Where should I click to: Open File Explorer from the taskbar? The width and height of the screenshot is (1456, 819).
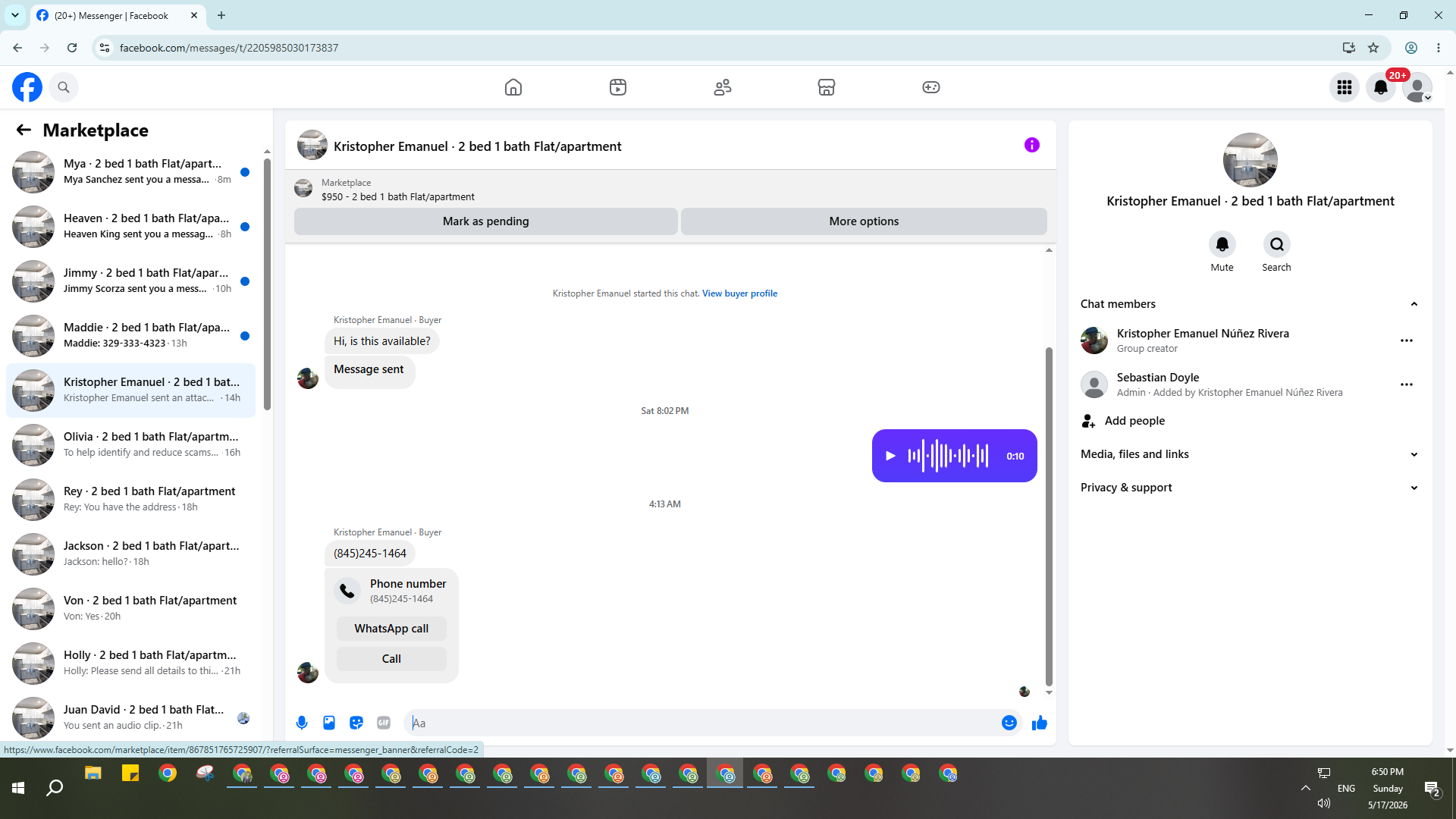pyautogui.click(x=93, y=774)
